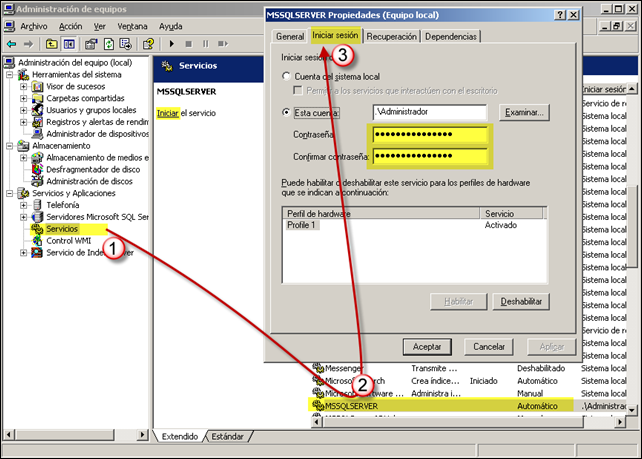
Task: Click the MSSQLSERVER service gear icon
Action: pos(318,405)
